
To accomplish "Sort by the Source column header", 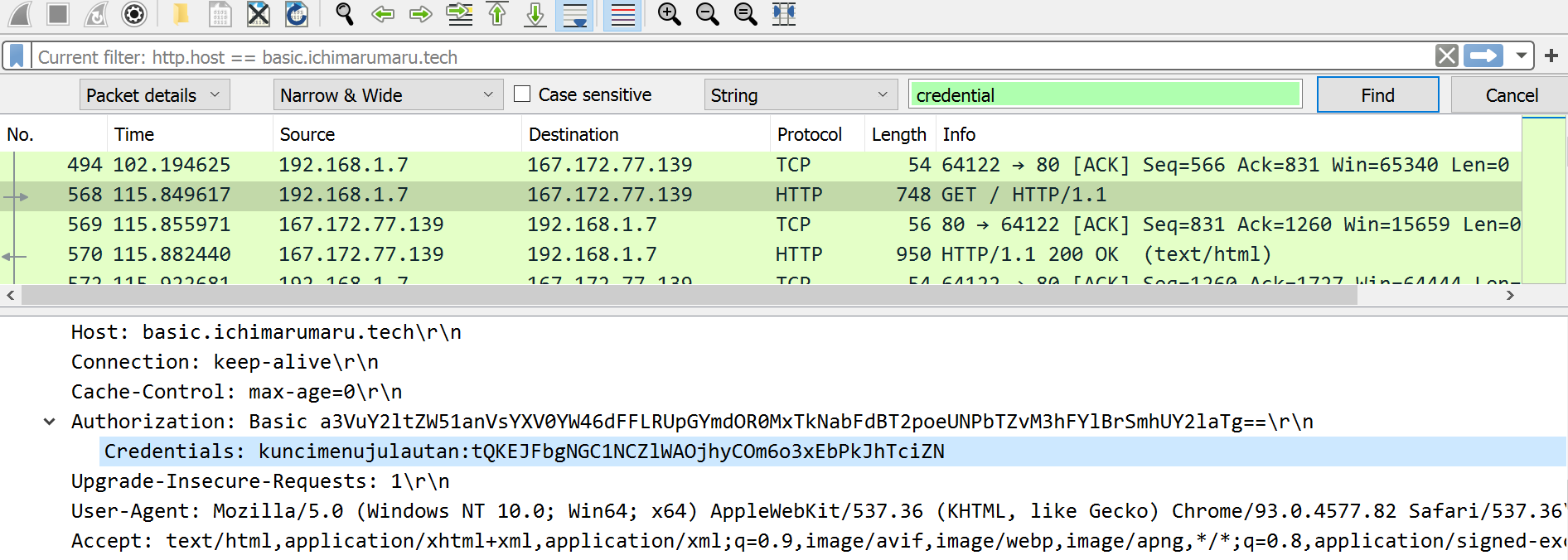I will 398,134.
